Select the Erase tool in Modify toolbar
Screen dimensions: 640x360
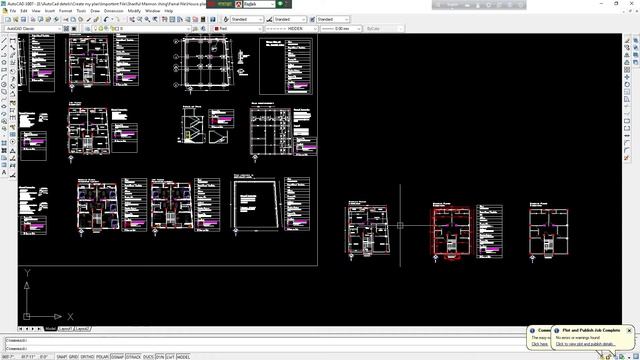pos(627,40)
